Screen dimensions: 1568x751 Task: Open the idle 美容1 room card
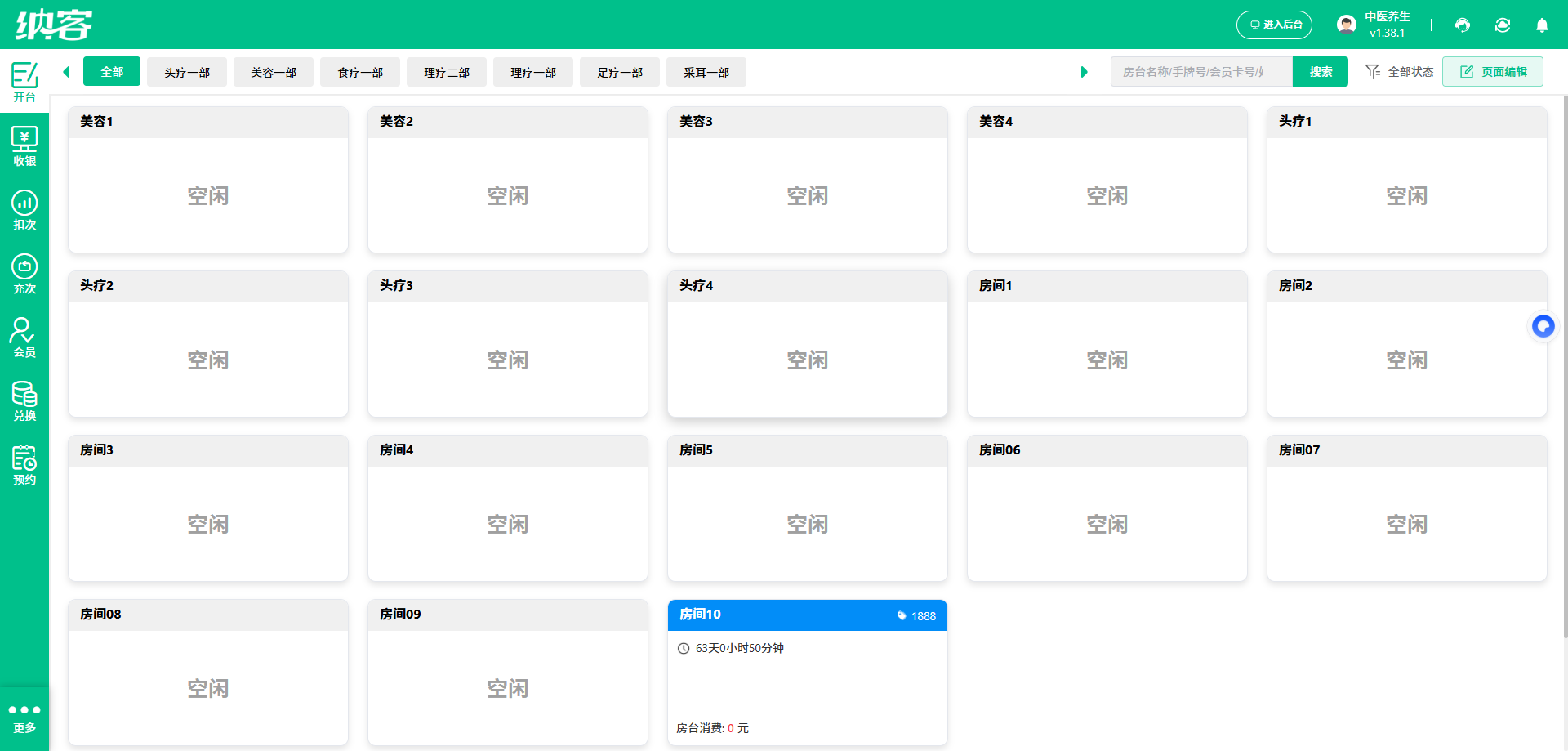coord(208,180)
